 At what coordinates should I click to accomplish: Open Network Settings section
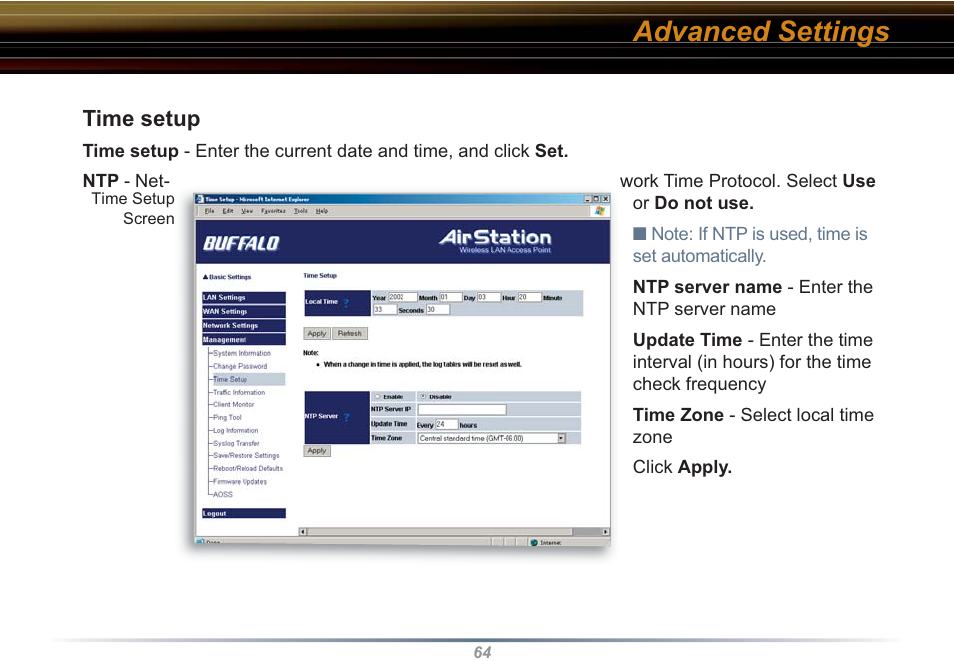[x=243, y=326]
